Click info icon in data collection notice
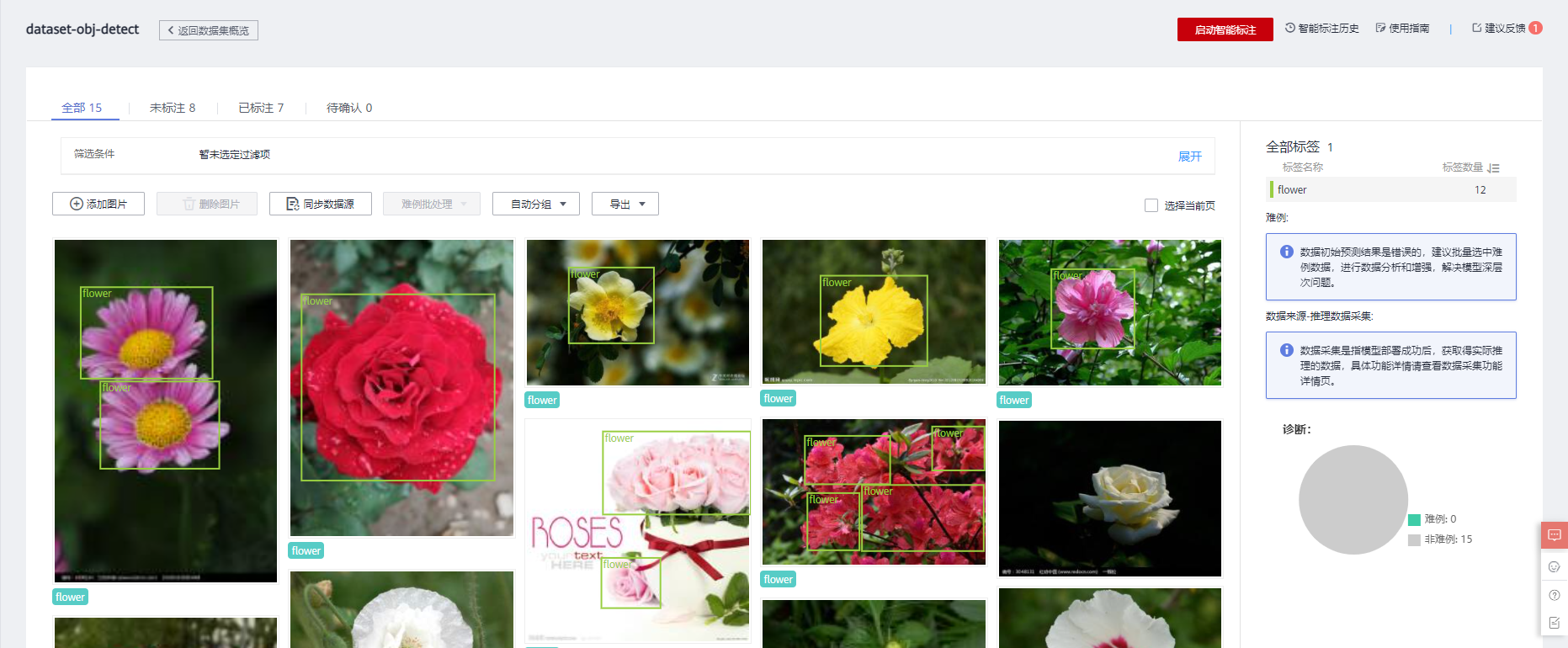Viewport: 1568px width, 648px height. click(1287, 350)
